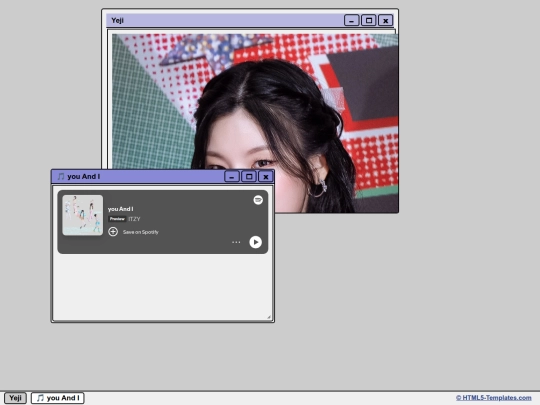Image resolution: width=540 pixels, height=405 pixels.
Task: Click the resize grip of the you And I window
Action: 269,317
